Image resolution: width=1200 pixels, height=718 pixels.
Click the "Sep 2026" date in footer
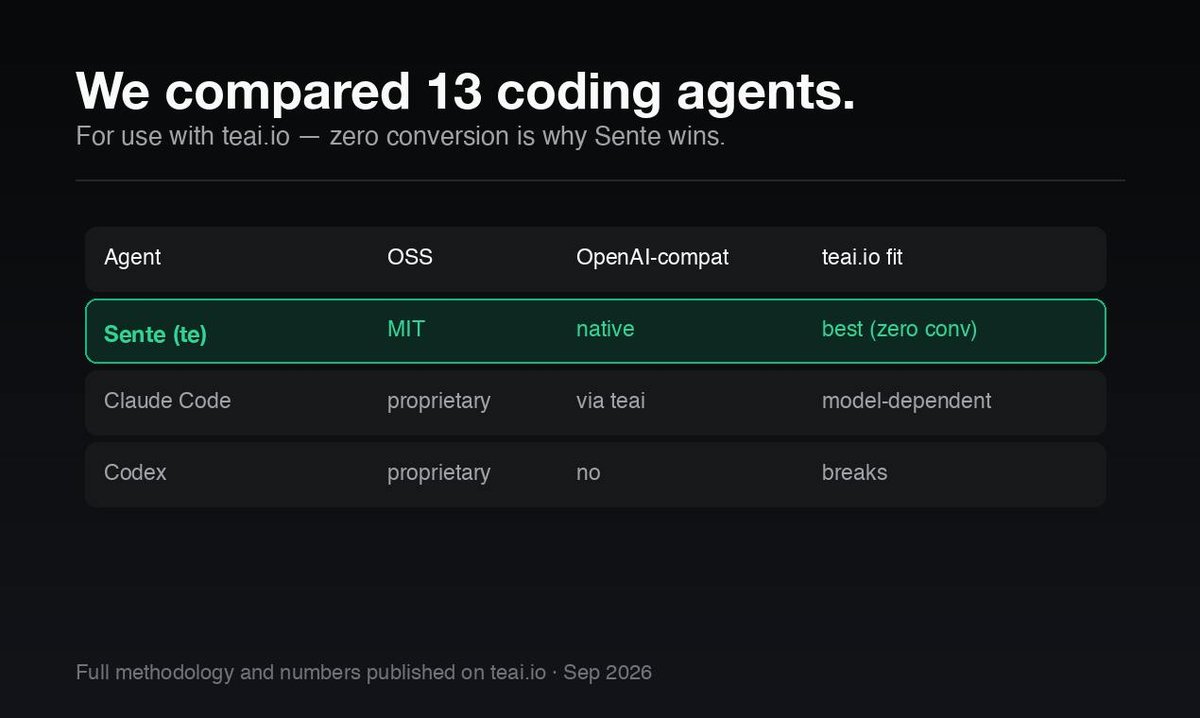tap(607, 673)
